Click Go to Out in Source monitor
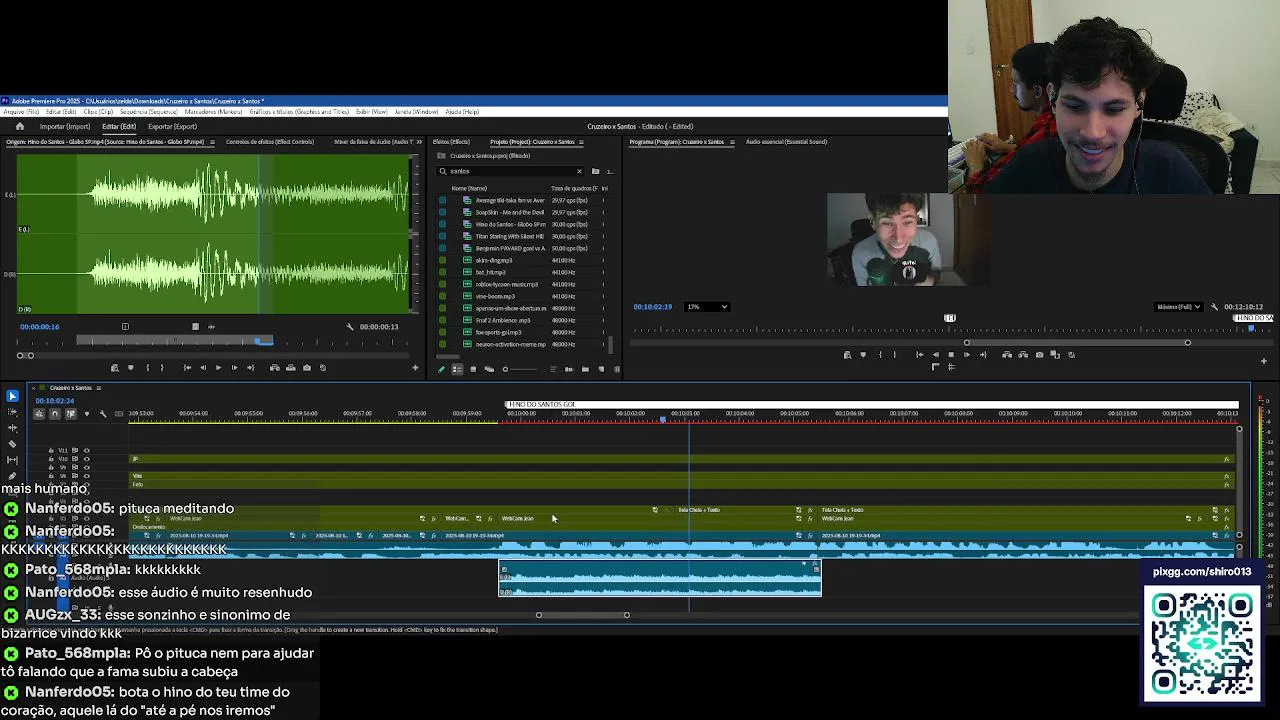Screen dimensions: 1280x720 [x=250, y=368]
